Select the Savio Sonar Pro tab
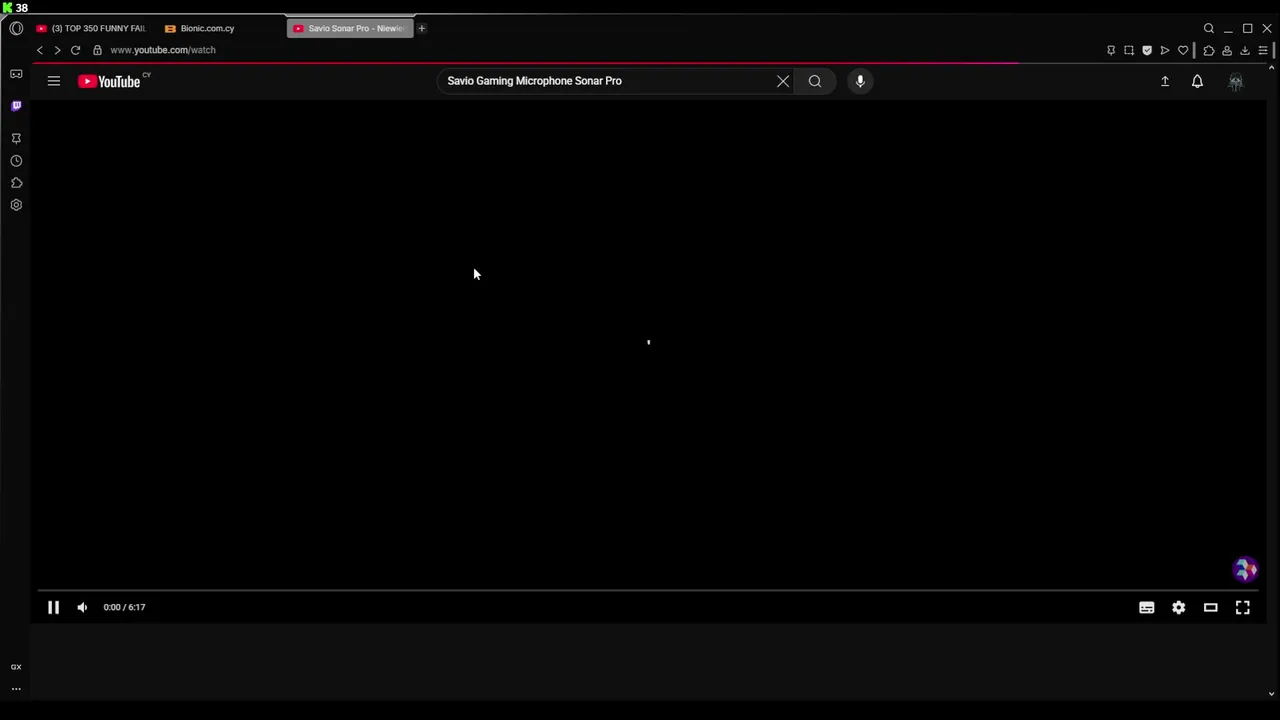The height and width of the screenshot is (720, 1280). (x=349, y=28)
